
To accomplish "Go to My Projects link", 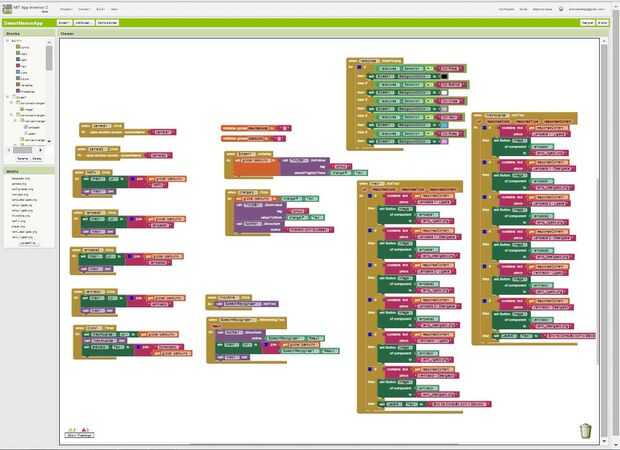I will tap(507, 9).
